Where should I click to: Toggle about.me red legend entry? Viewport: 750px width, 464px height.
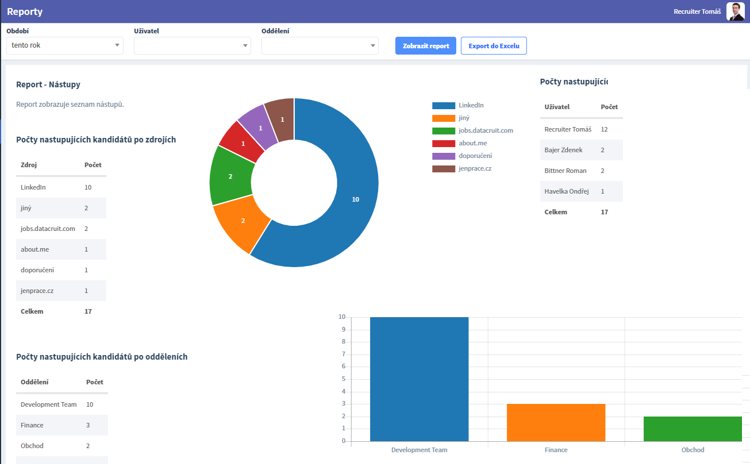[x=443, y=144]
